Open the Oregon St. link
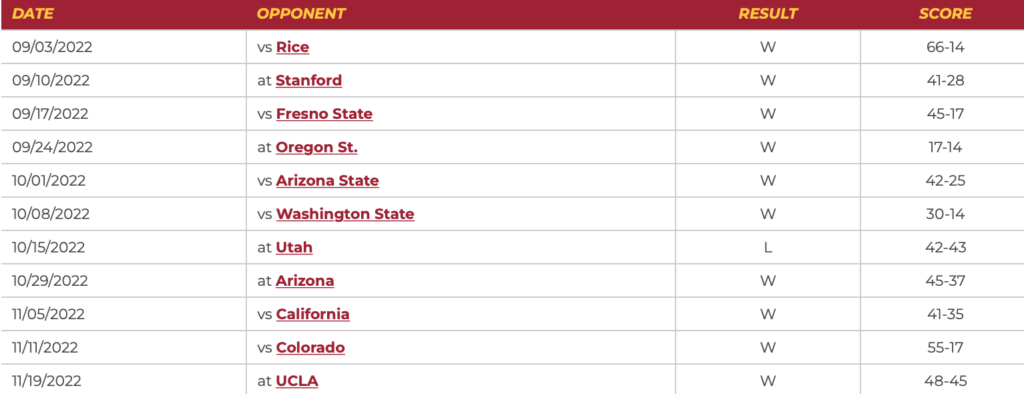 (x=317, y=147)
